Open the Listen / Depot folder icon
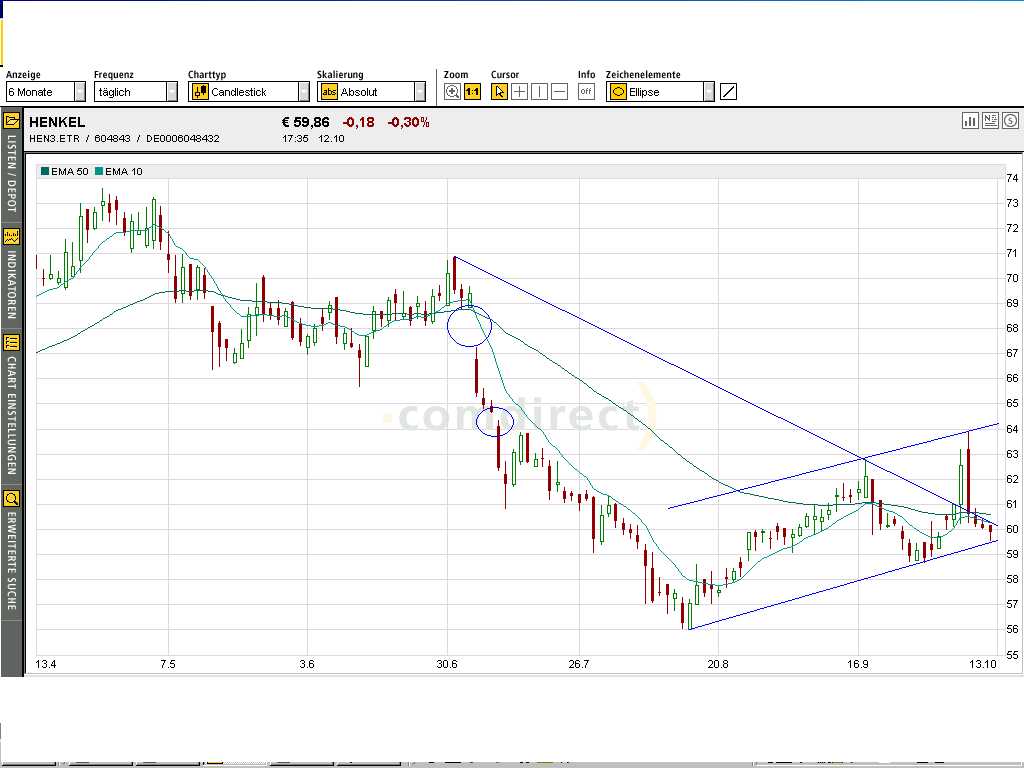The image size is (1024, 768). pyautogui.click(x=11, y=121)
